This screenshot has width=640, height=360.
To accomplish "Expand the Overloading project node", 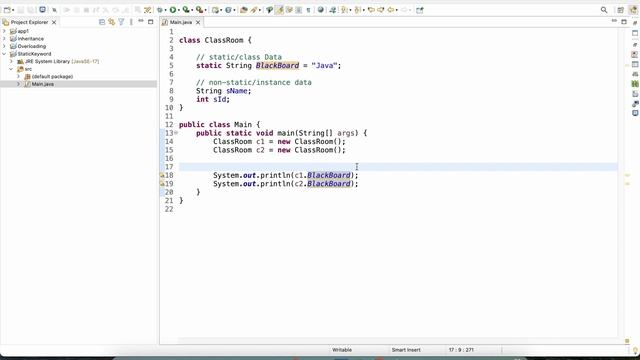I will 4,46.
